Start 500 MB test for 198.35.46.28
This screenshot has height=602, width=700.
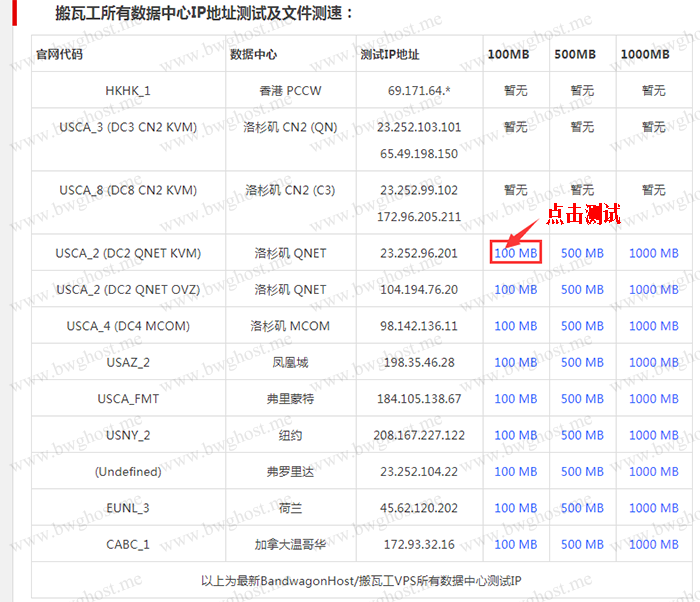tap(582, 362)
